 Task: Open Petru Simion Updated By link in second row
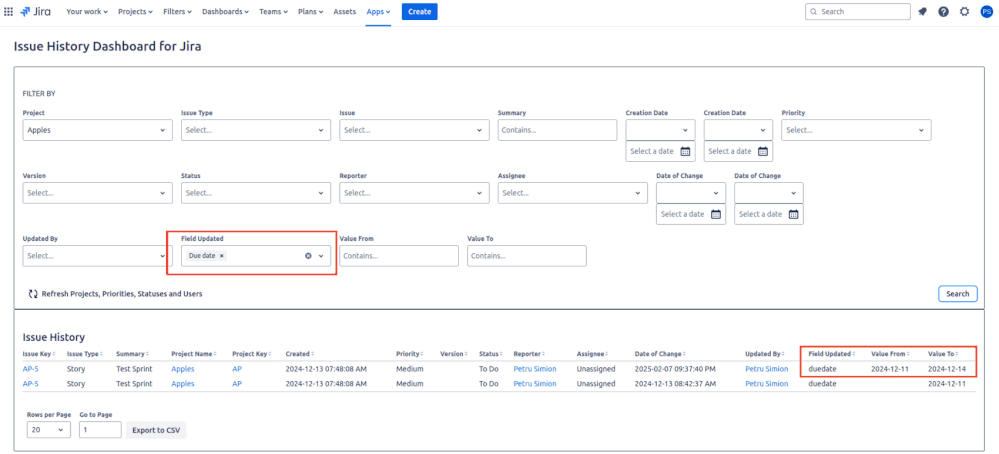766,383
